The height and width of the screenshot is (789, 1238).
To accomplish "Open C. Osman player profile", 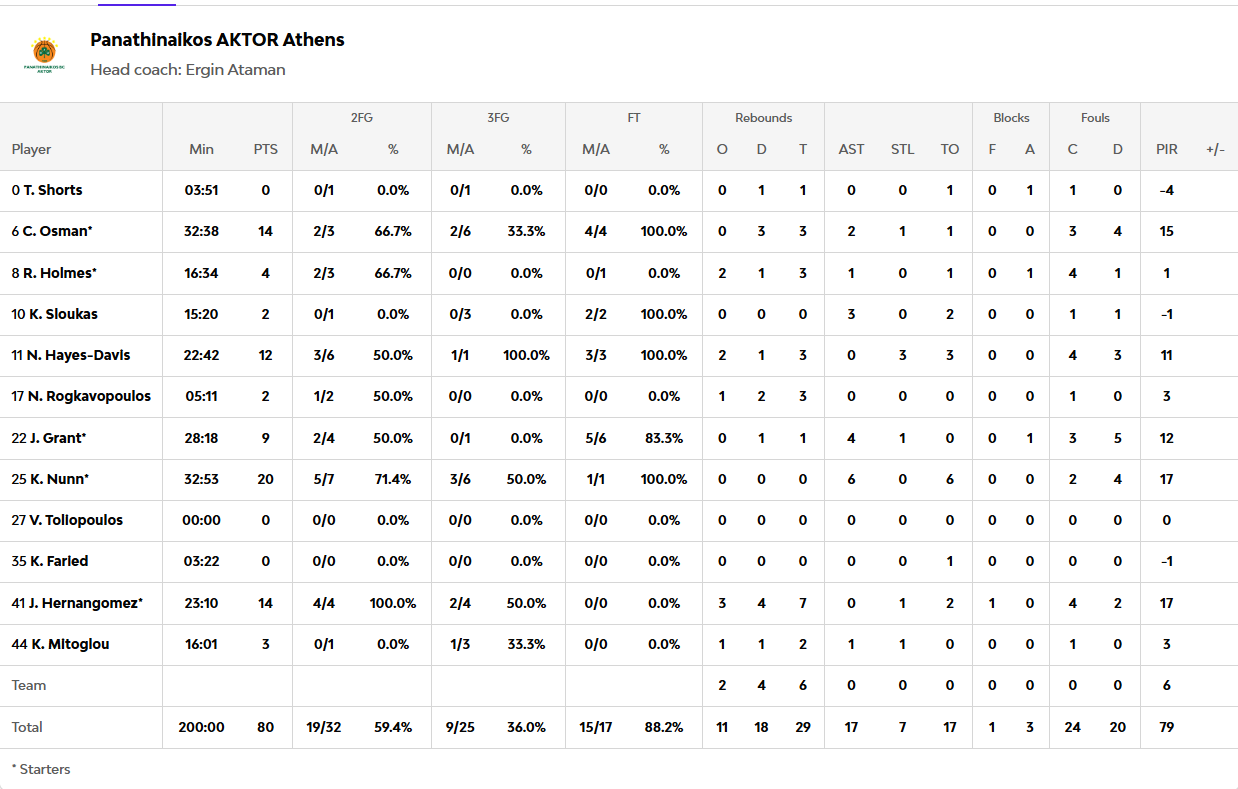I will (x=58, y=231).
